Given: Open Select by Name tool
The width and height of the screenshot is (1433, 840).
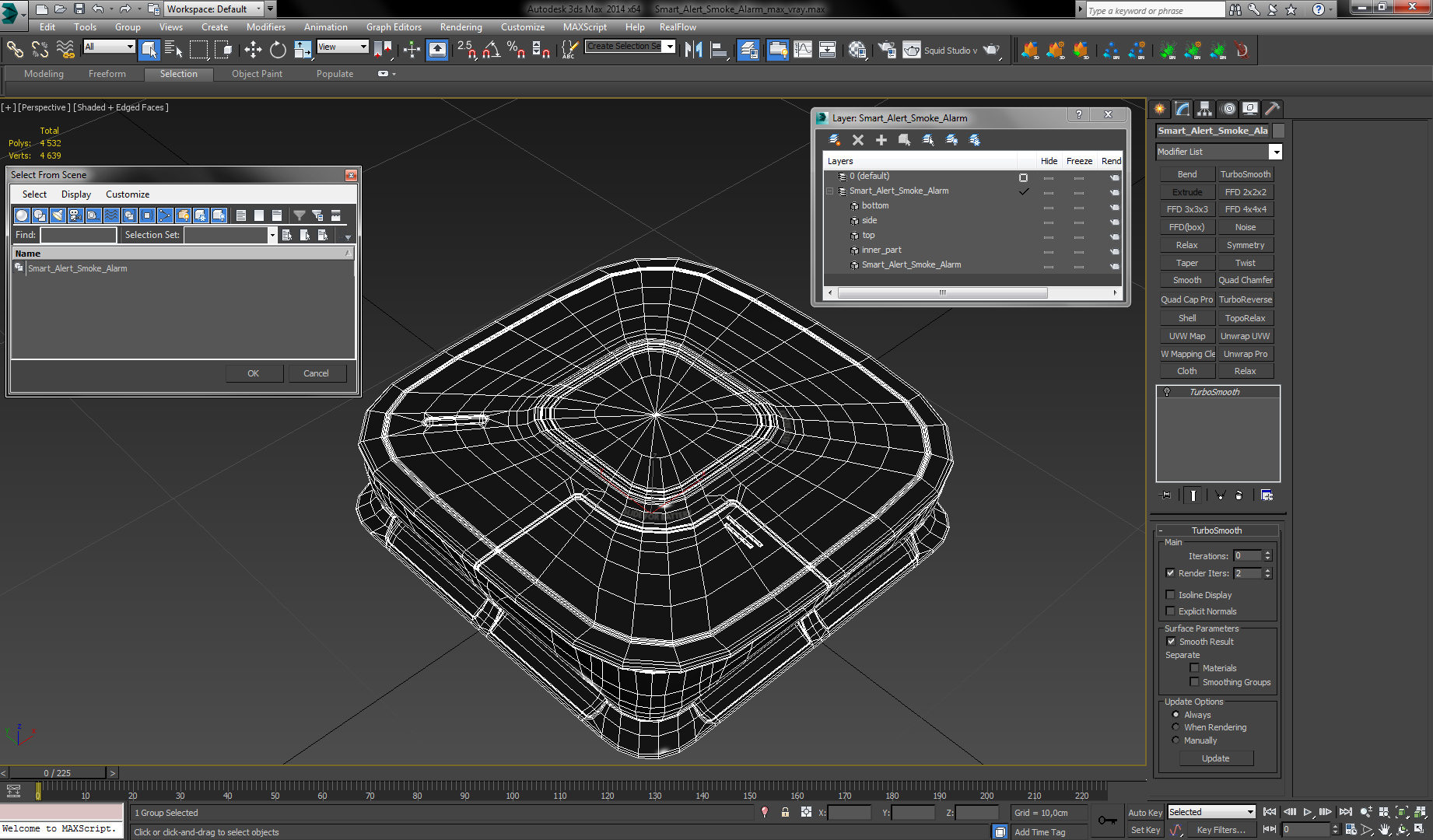Looking at the screenshot, I should click(x=173, y=50).
